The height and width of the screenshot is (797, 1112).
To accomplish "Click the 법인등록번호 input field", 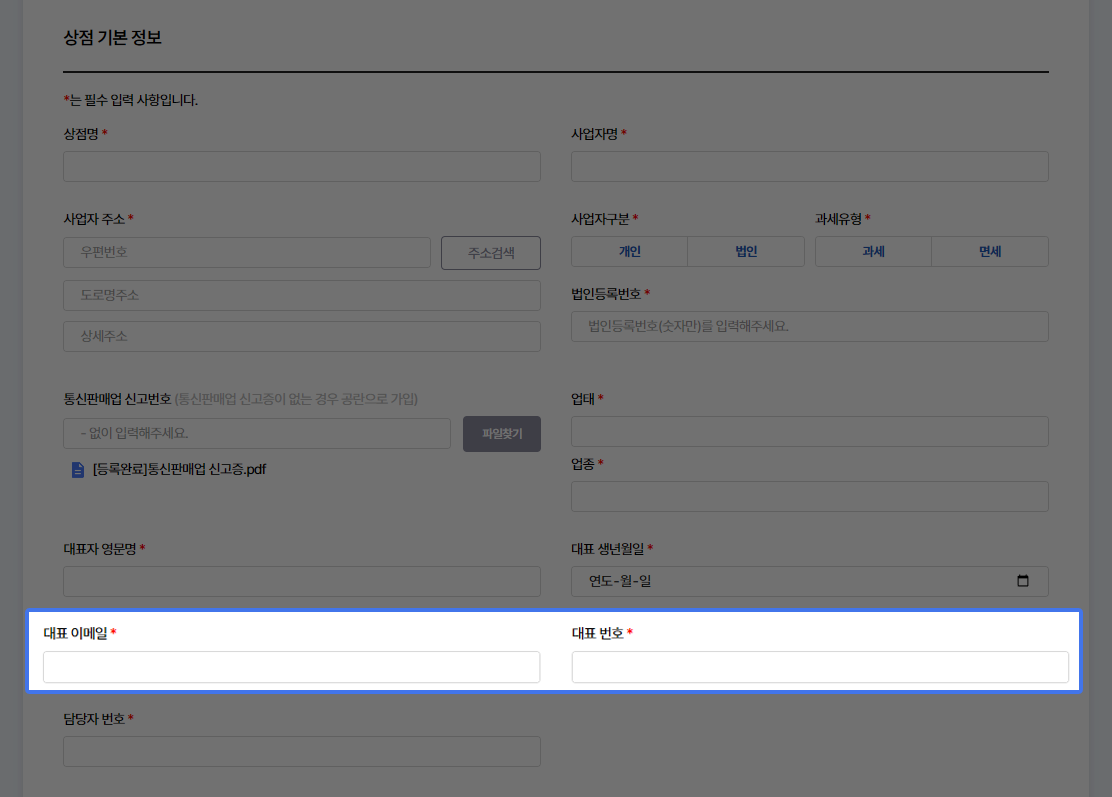I will [x=809, y=327].
